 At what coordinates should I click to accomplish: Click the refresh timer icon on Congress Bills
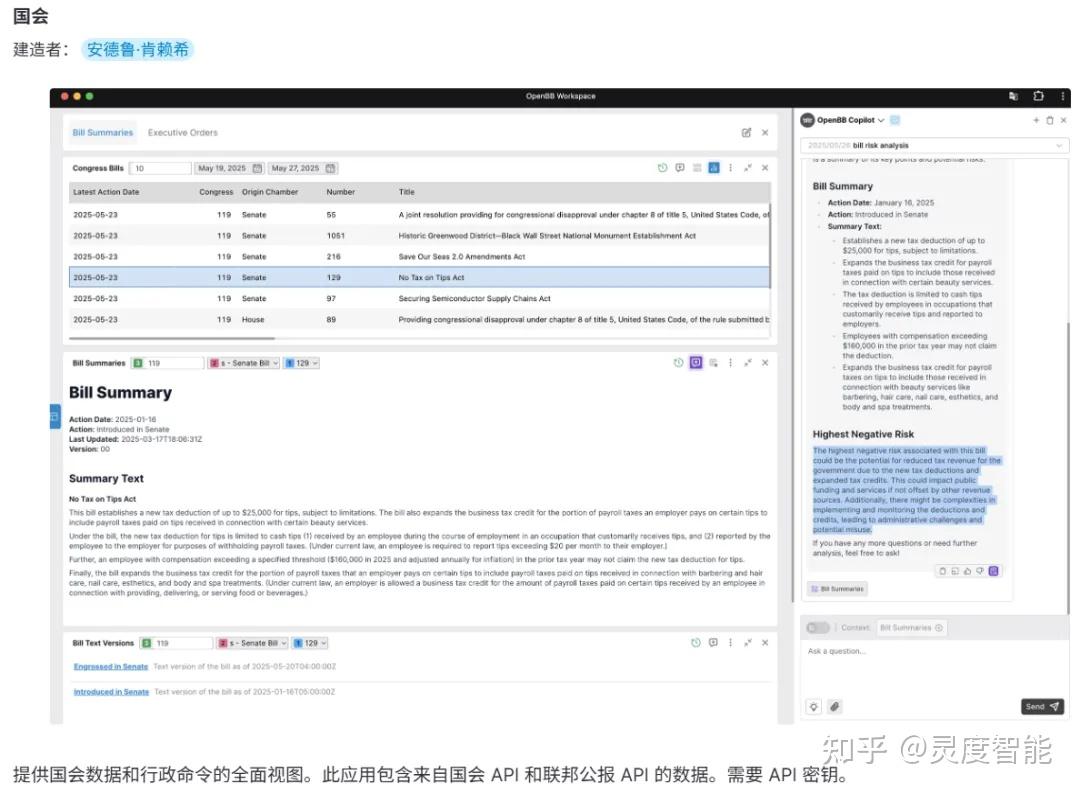[663, 168]
